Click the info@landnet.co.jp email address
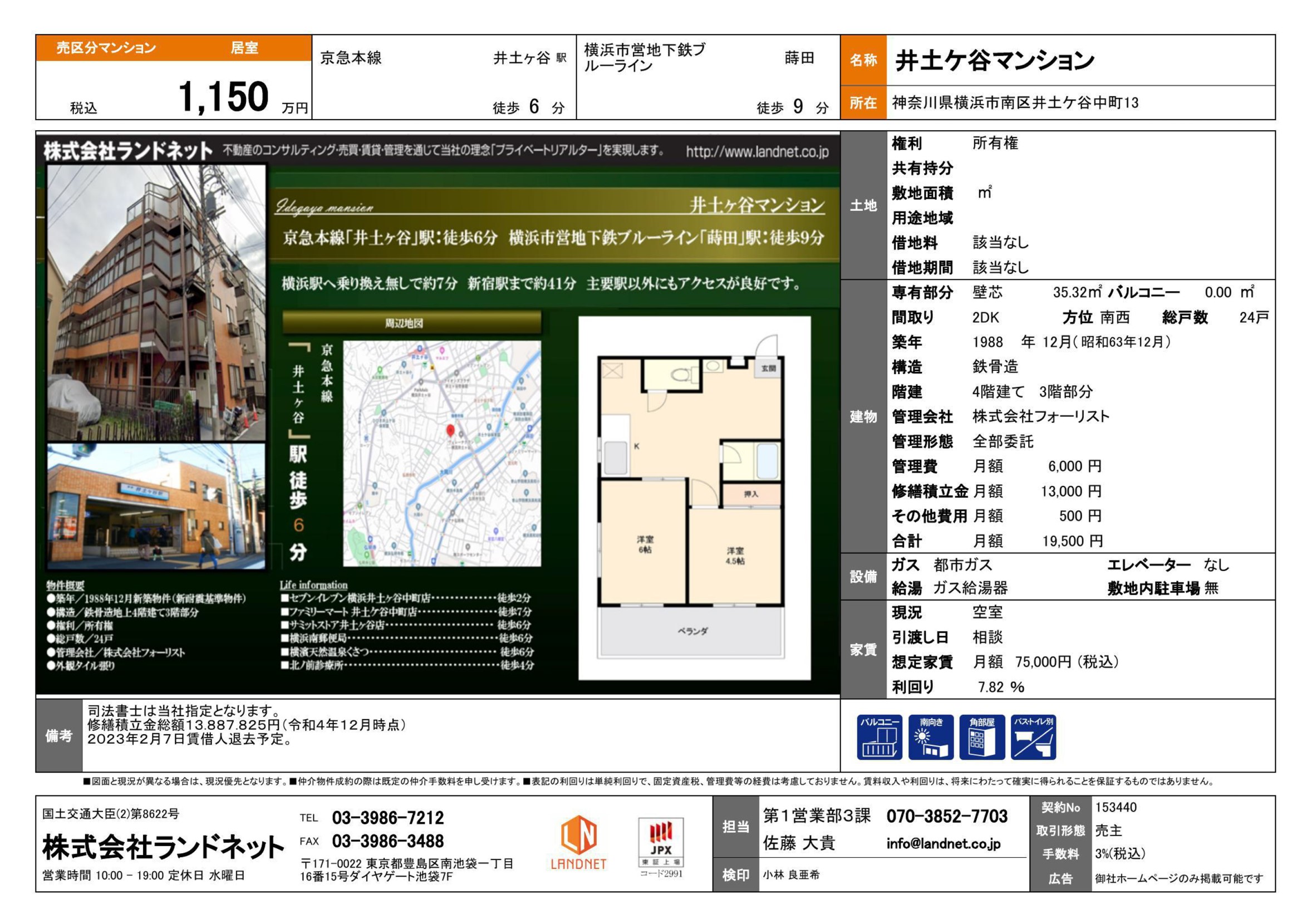Screen dimensions: 1307x924 coord(943,843)
